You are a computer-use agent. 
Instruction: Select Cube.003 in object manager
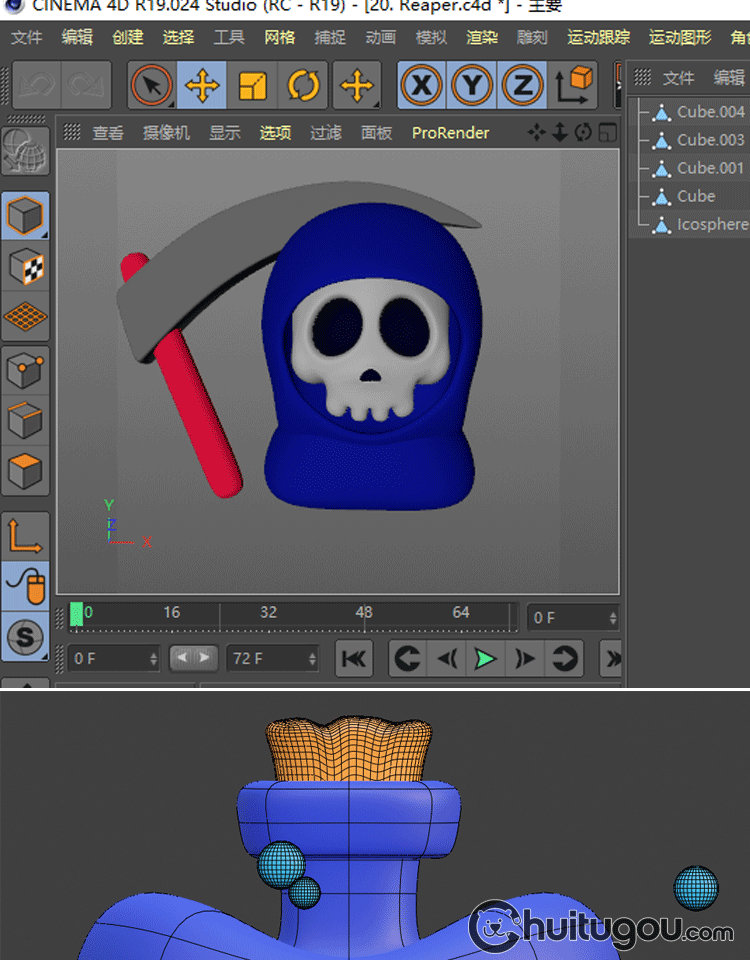pos(710,140)
